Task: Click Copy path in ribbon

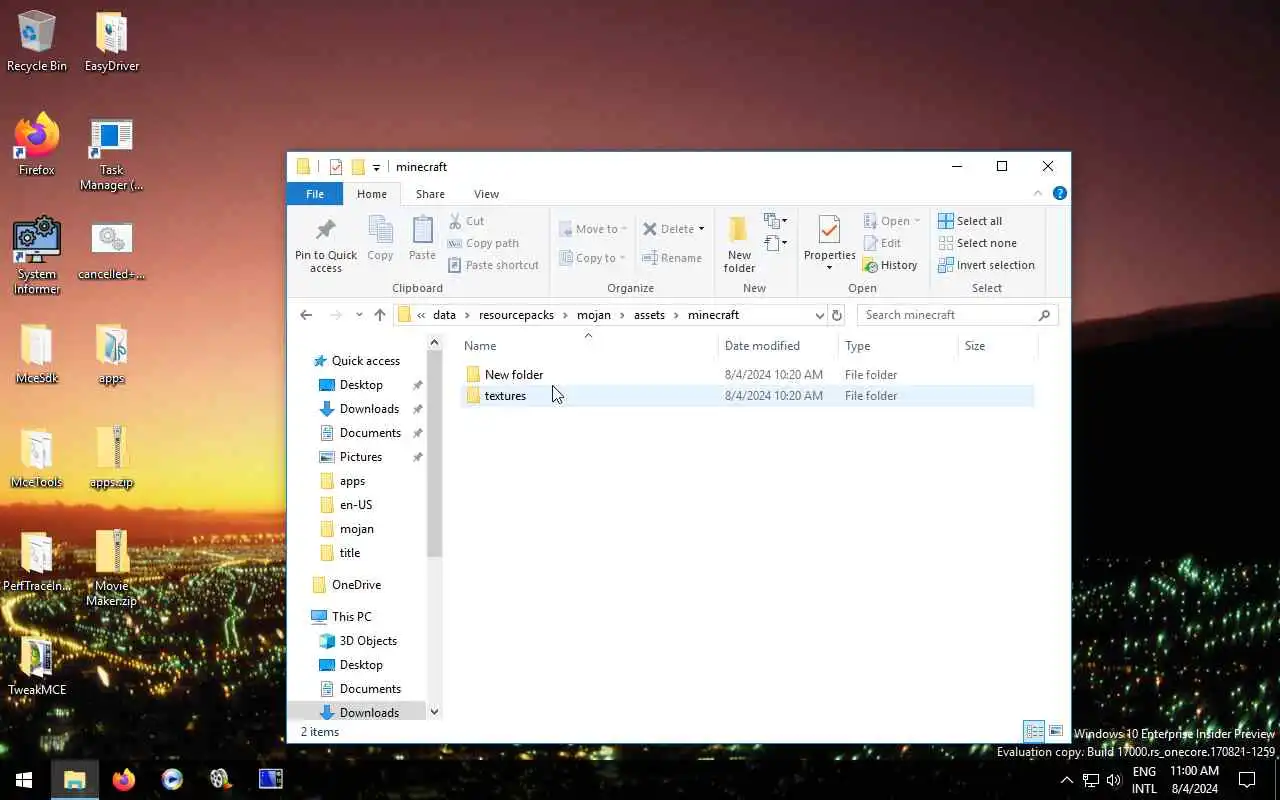Action: 483,243
